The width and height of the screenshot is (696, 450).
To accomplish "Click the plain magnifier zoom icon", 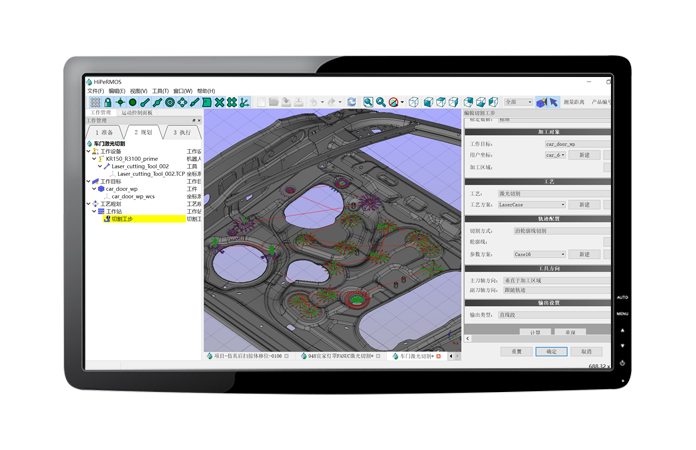I will click(x=380, y=103).
